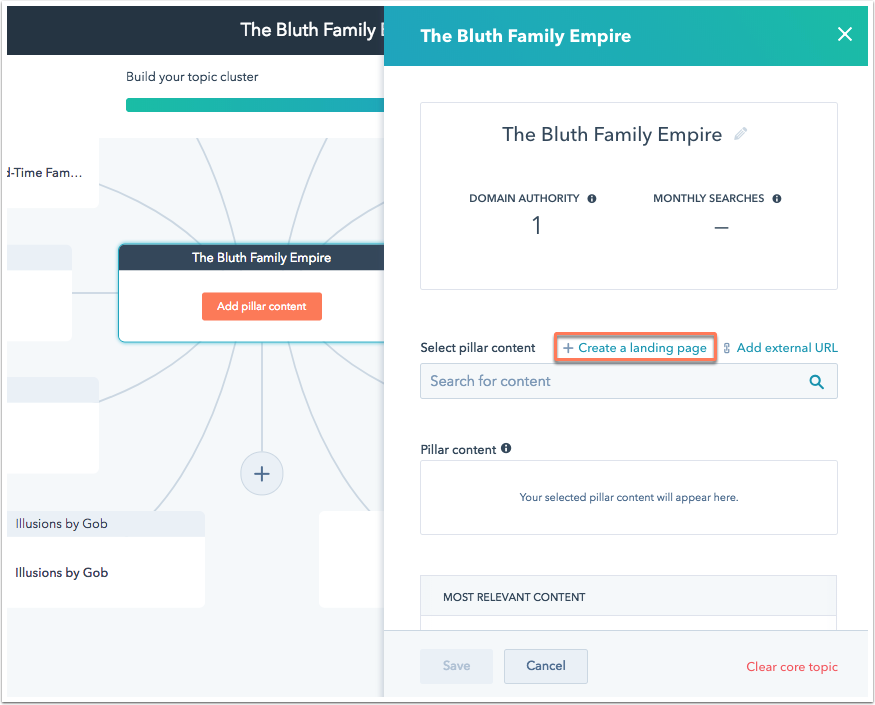Click the panel title The Bluth Family Empire

(x=526, y=36)
